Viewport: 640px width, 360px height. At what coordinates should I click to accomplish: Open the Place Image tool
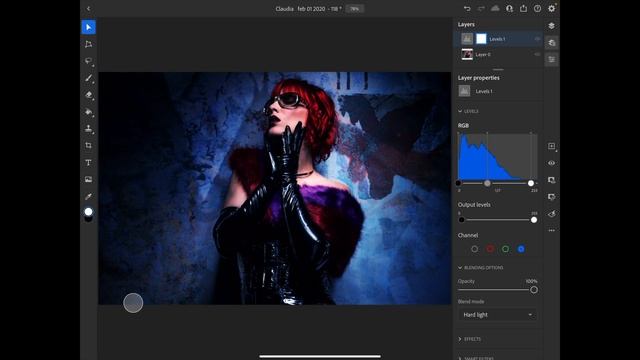pos(89,180)
